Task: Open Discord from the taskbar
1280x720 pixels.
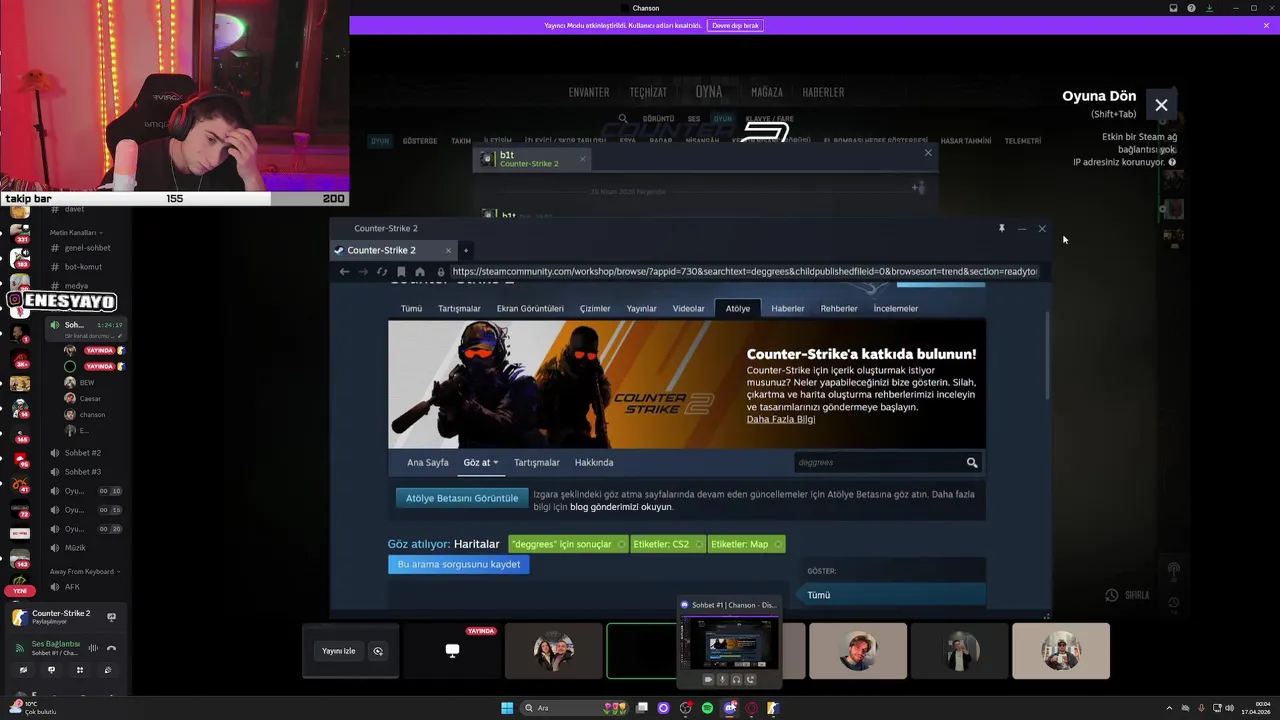Action: coord(729,708)
